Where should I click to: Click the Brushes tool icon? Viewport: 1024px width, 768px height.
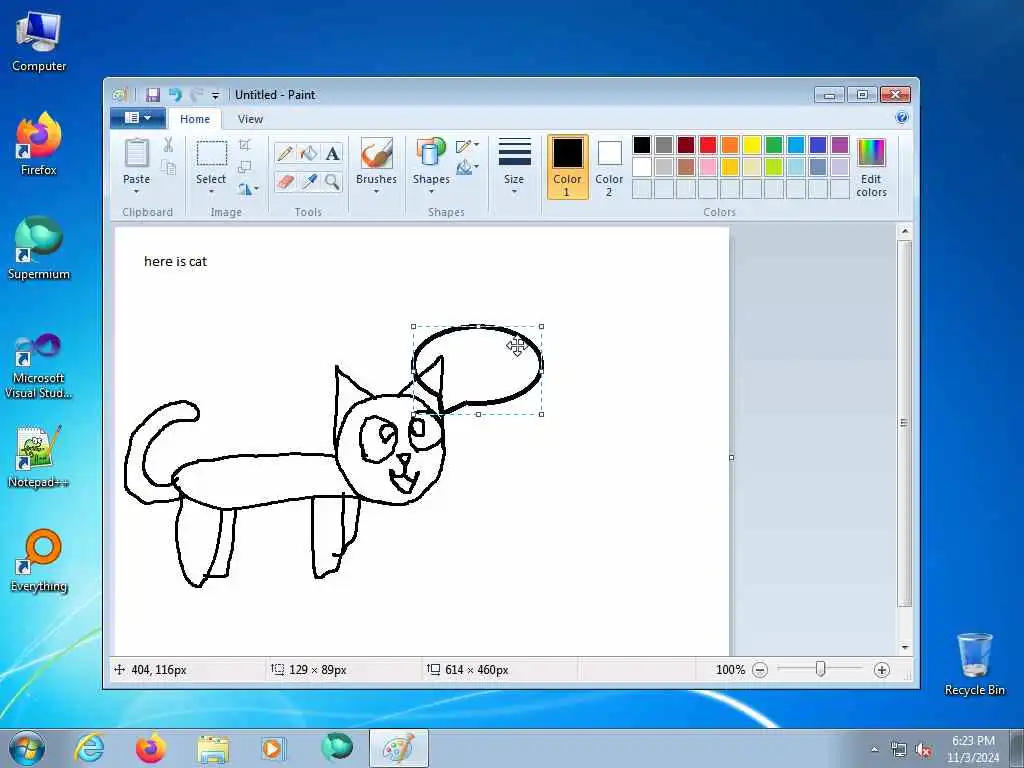(x=376, y=153)
